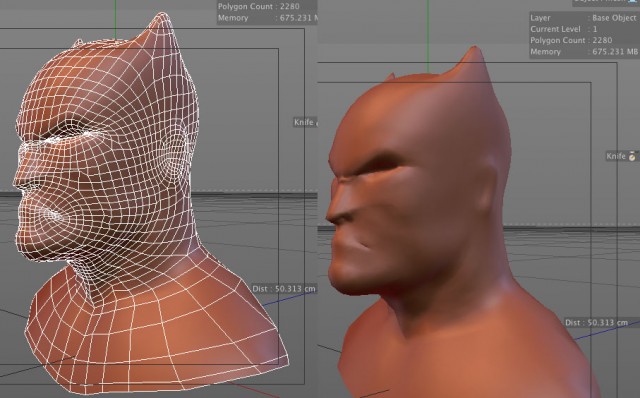Click the green Y axis line in left viewport

tap(116, 19)
